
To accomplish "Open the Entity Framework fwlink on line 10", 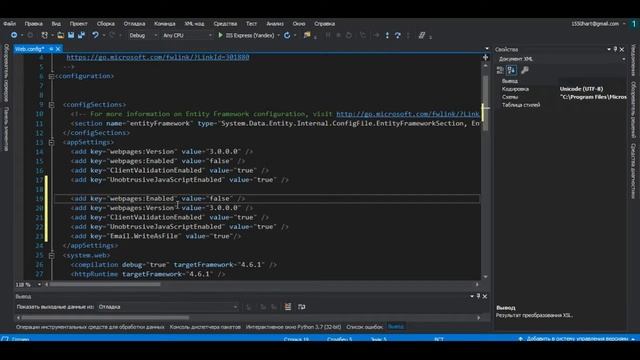I will (408, 114).
